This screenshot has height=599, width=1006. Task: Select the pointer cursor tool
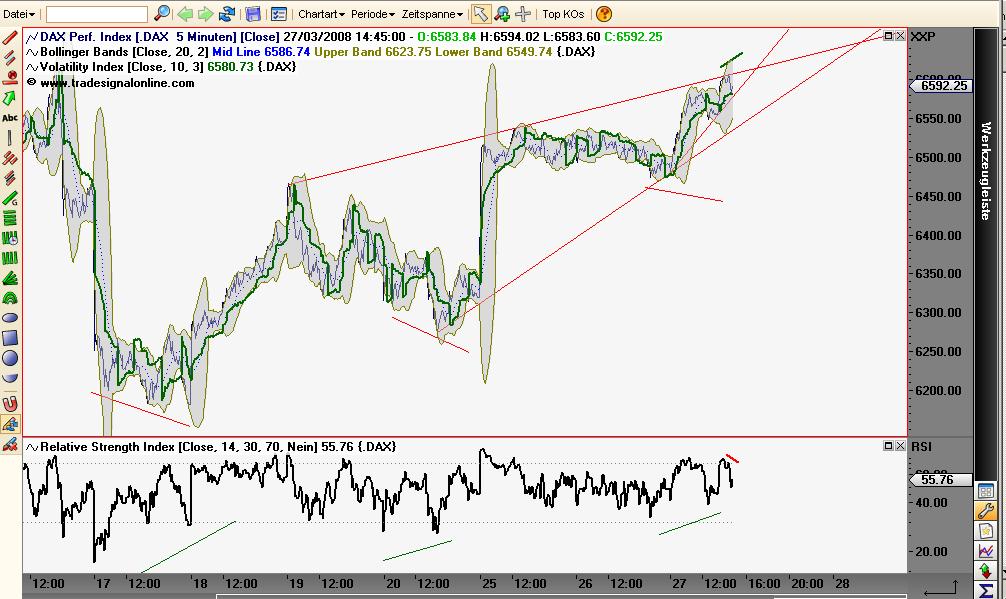480,13
